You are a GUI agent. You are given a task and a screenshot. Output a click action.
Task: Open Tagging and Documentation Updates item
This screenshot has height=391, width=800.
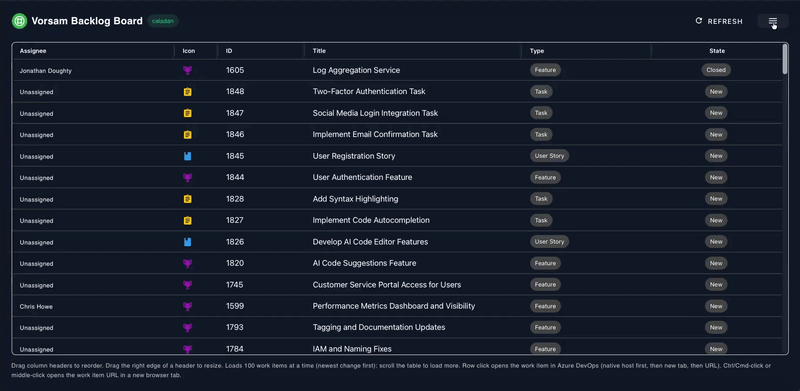click(379, 328)
